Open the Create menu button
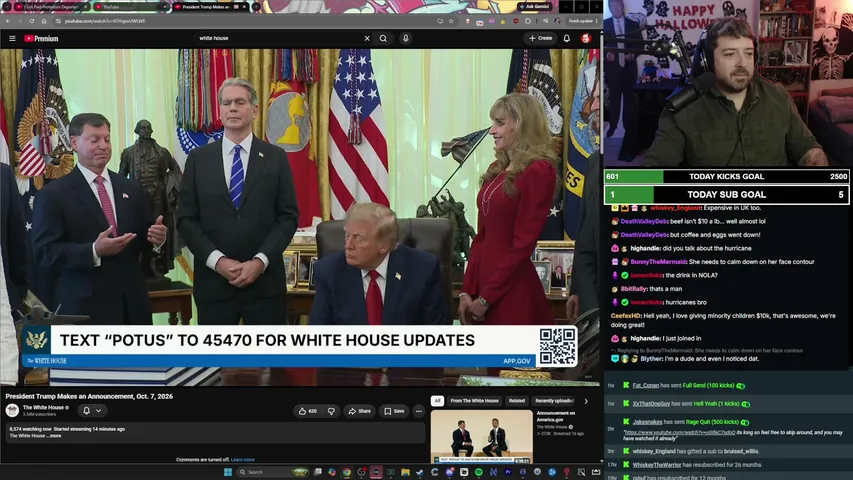Screen dimensions: 853x480 coord(540,39)
